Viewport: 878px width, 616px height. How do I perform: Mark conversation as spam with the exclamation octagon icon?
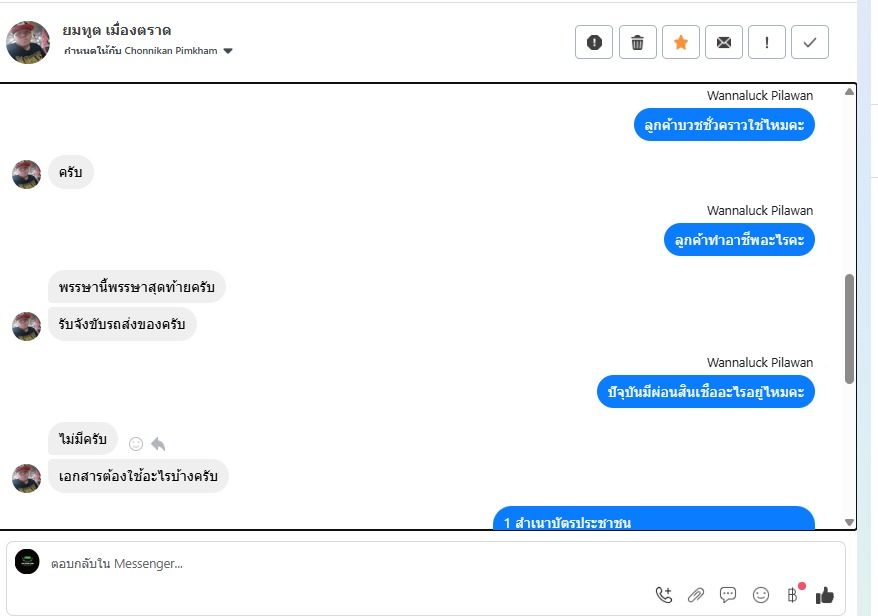tap(594, 42)
